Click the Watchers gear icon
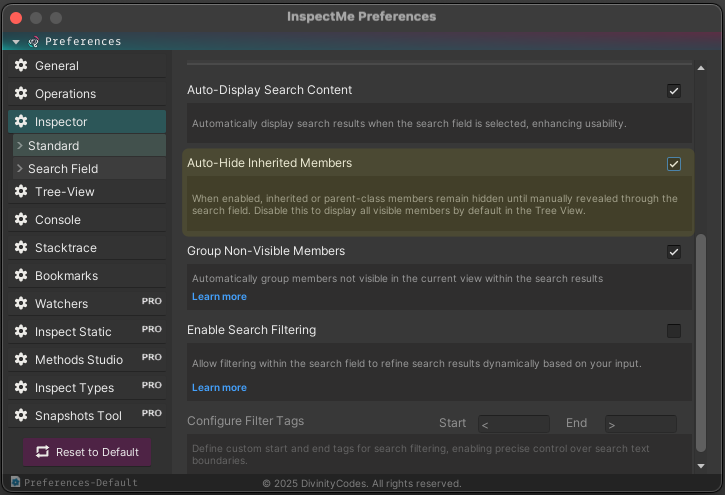Screen dimensions: 725x495 [20, 304]
